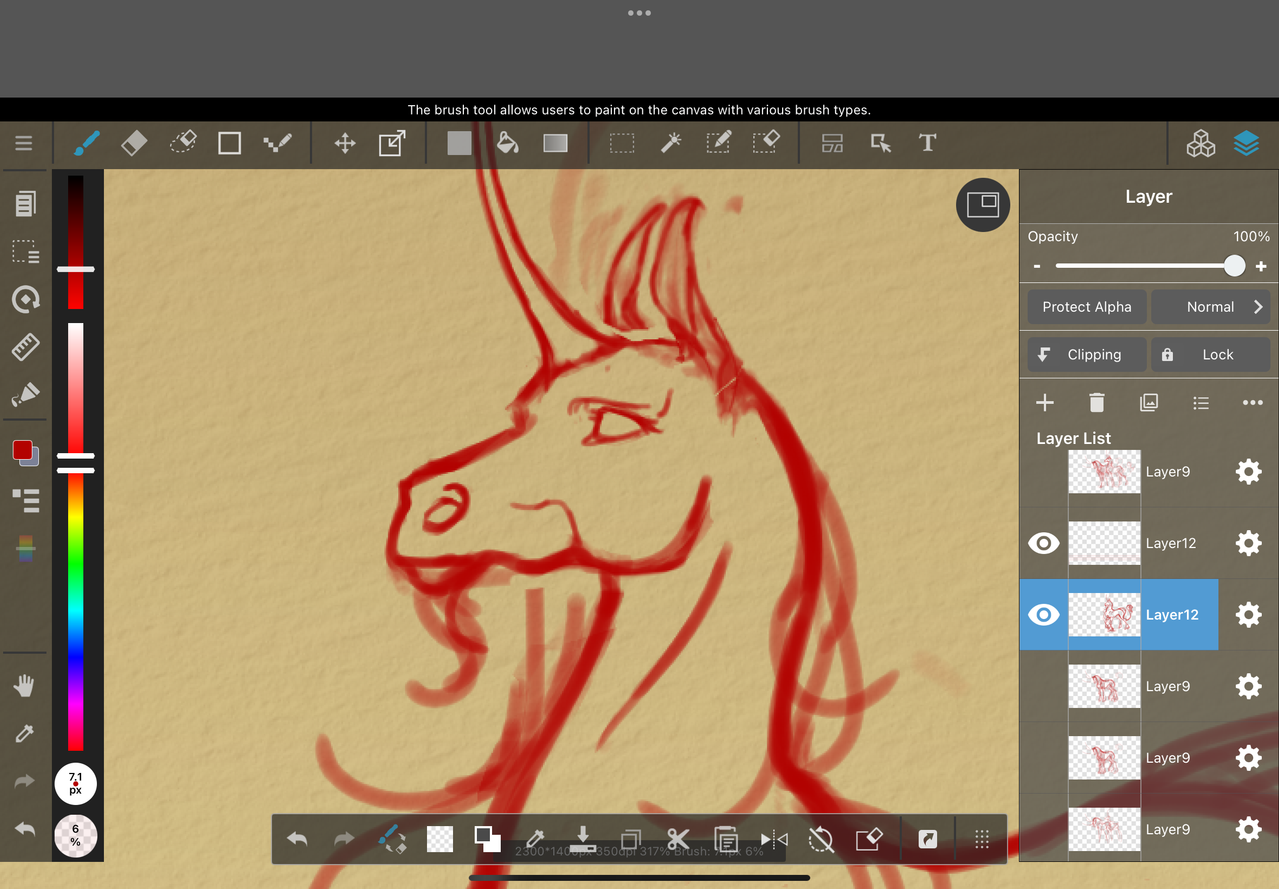
Task: Duplicate layer with the copy icon
Action: coord(1149,402)
